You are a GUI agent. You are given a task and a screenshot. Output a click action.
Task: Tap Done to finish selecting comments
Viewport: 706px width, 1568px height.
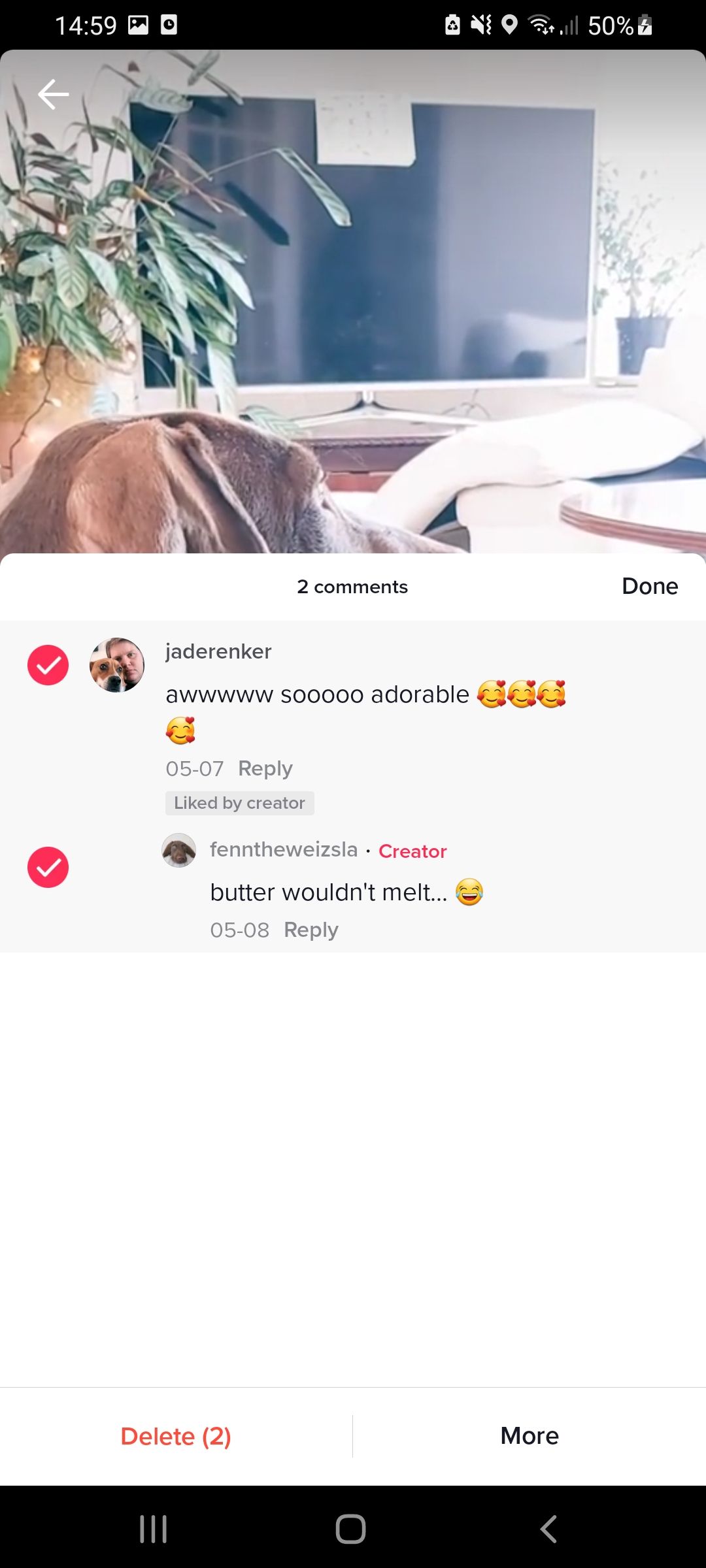click(650, 586)
